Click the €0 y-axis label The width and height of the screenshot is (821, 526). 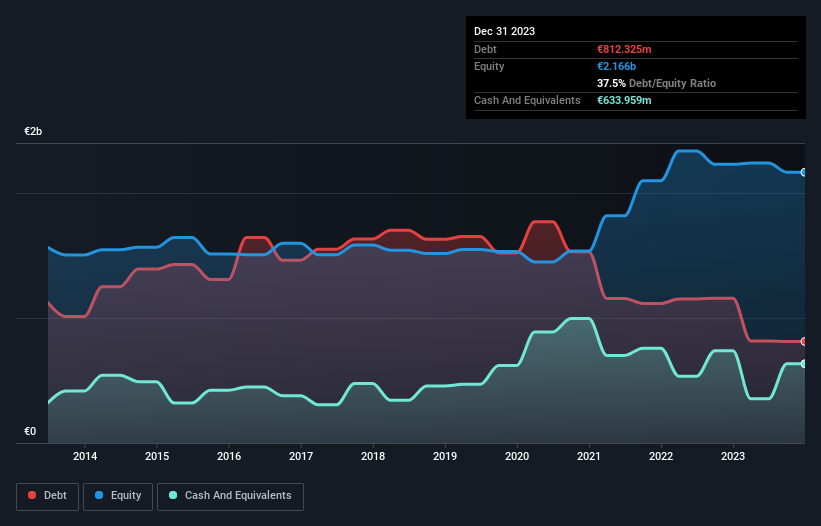(30, 431)
